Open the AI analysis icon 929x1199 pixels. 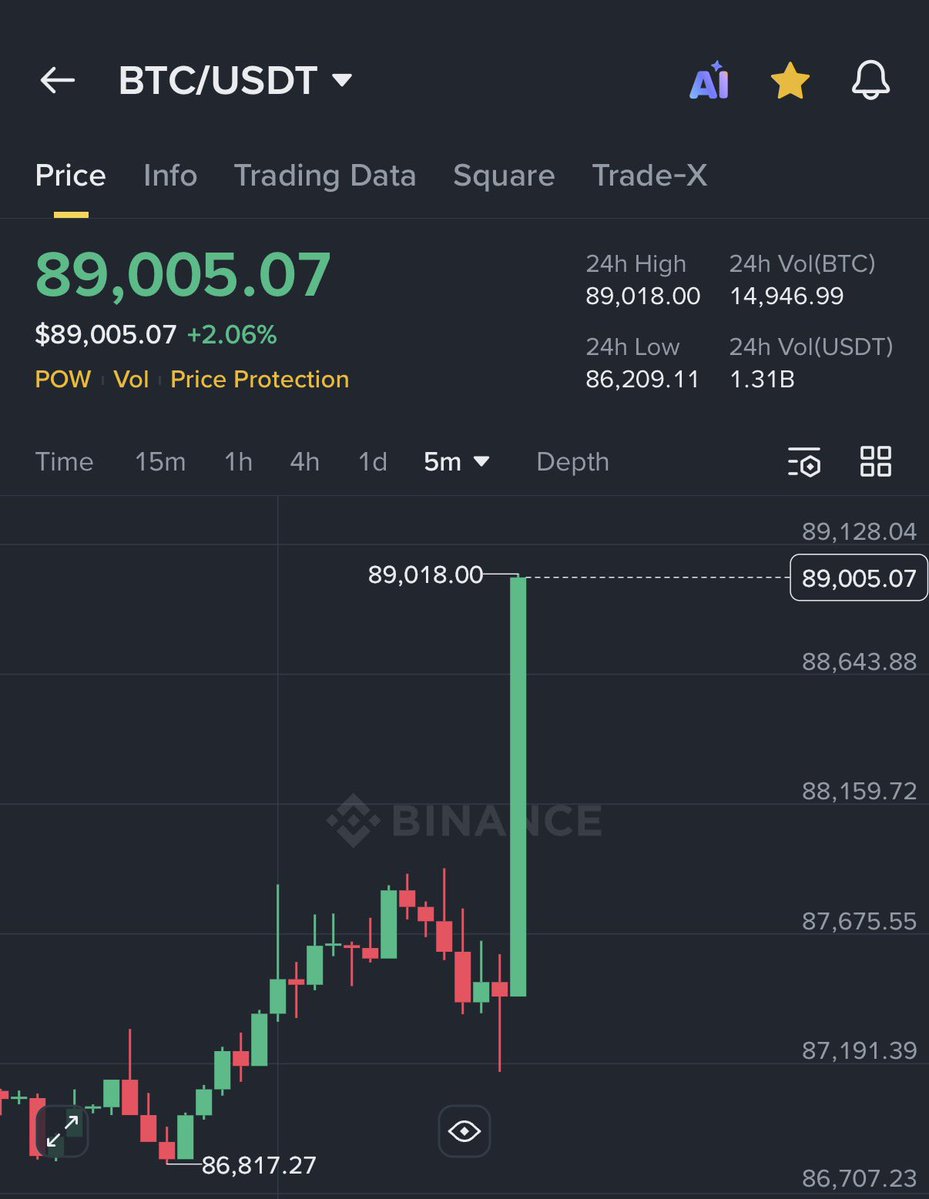coord(709,83)
